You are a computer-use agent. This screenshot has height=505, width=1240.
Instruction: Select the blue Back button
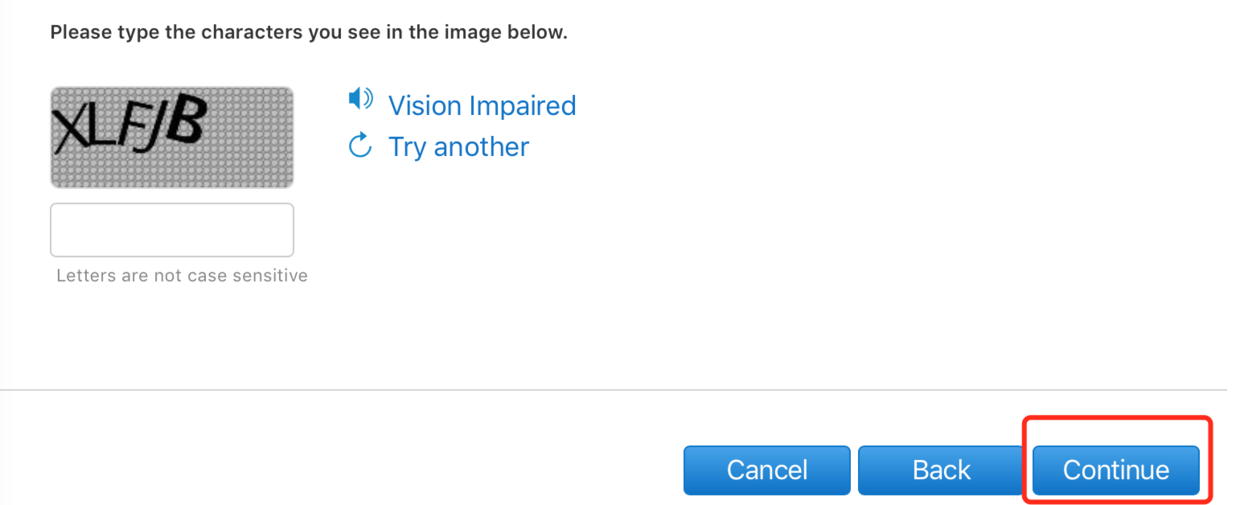tap(941, 470)
